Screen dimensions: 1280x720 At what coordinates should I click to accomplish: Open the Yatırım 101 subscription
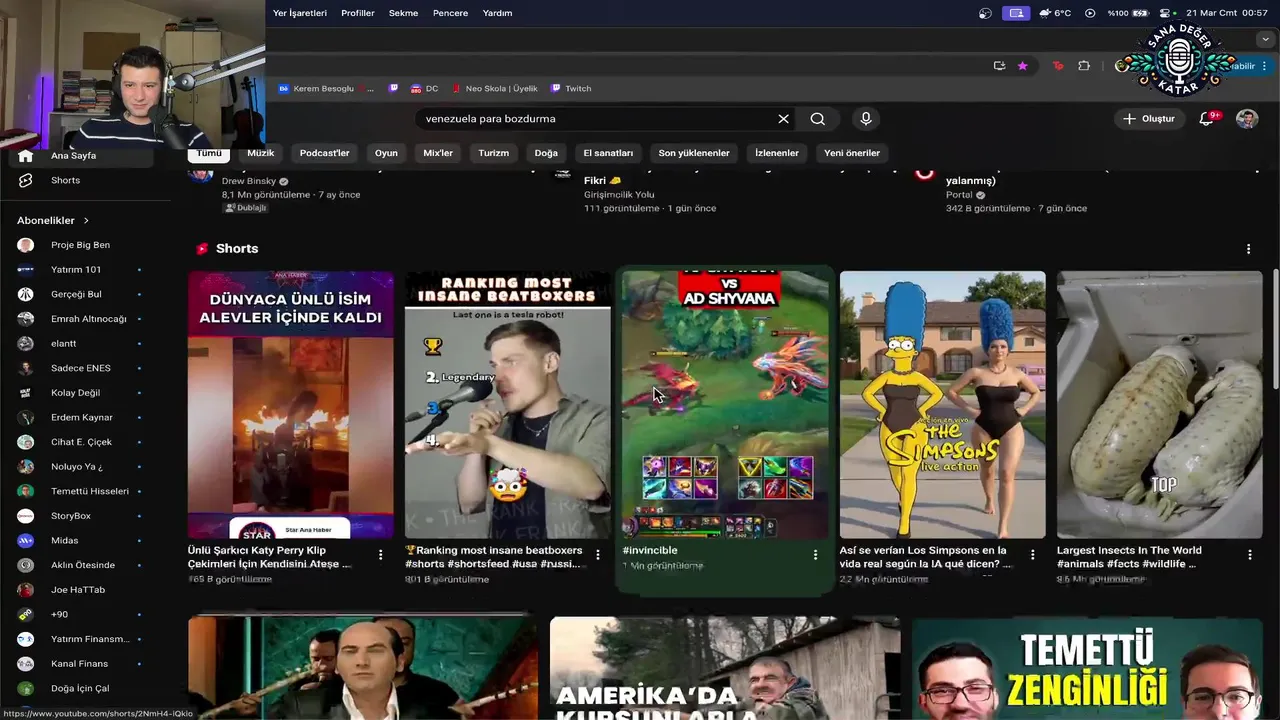click(80, 270)
